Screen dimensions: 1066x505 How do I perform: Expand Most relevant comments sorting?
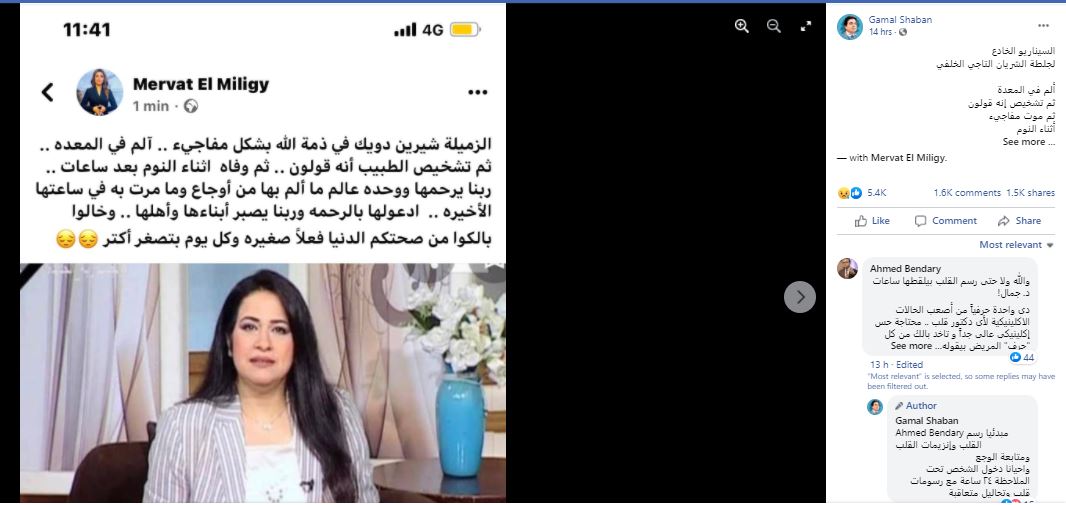coord(1016,245)
